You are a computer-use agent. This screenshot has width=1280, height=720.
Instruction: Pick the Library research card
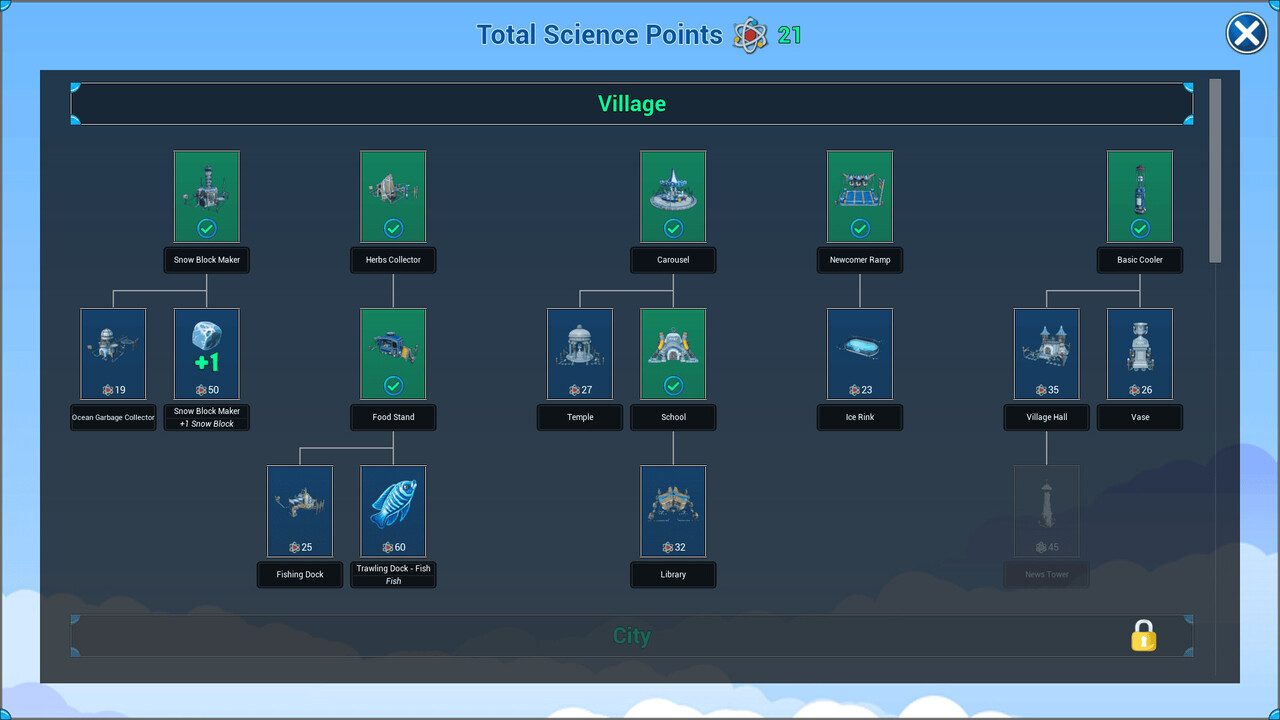click(673, 510)
